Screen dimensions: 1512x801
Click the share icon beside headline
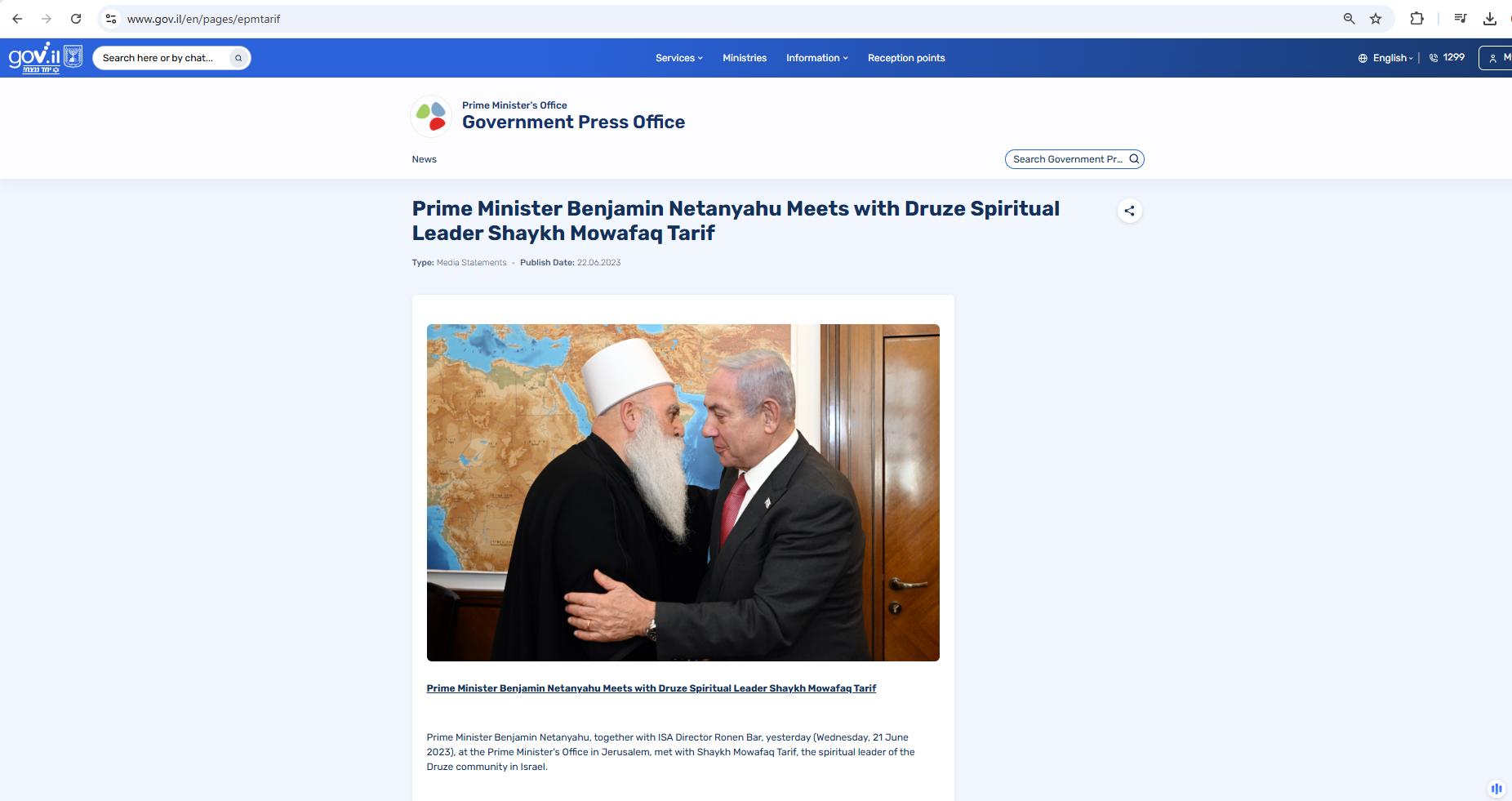1129,211
